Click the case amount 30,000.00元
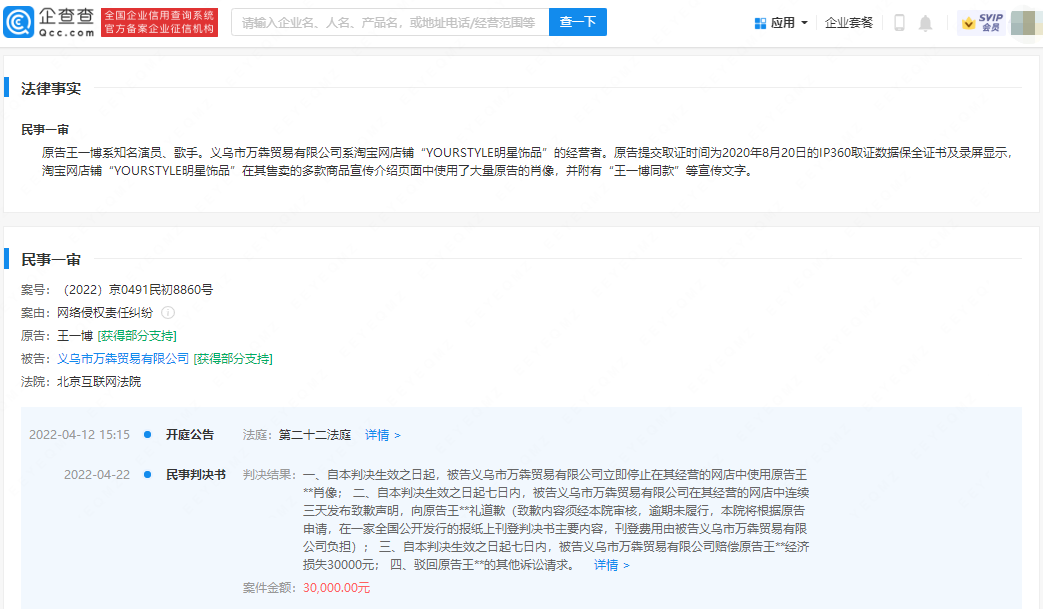Image resolution: width=1043 pixels, height=609 pixels. (x=337, y=588)
